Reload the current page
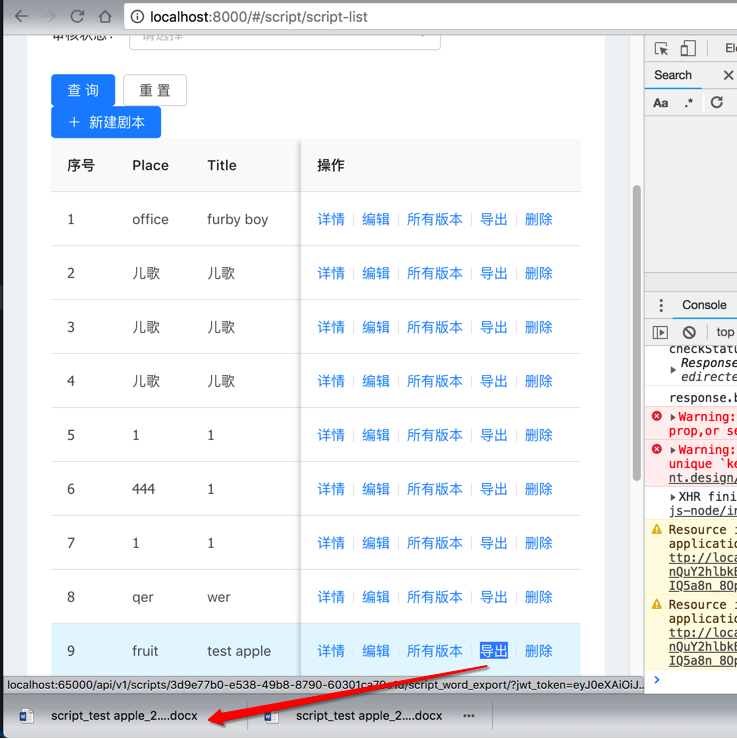The width and height of the screenshot is (737, 739). [x=77, y=17]
